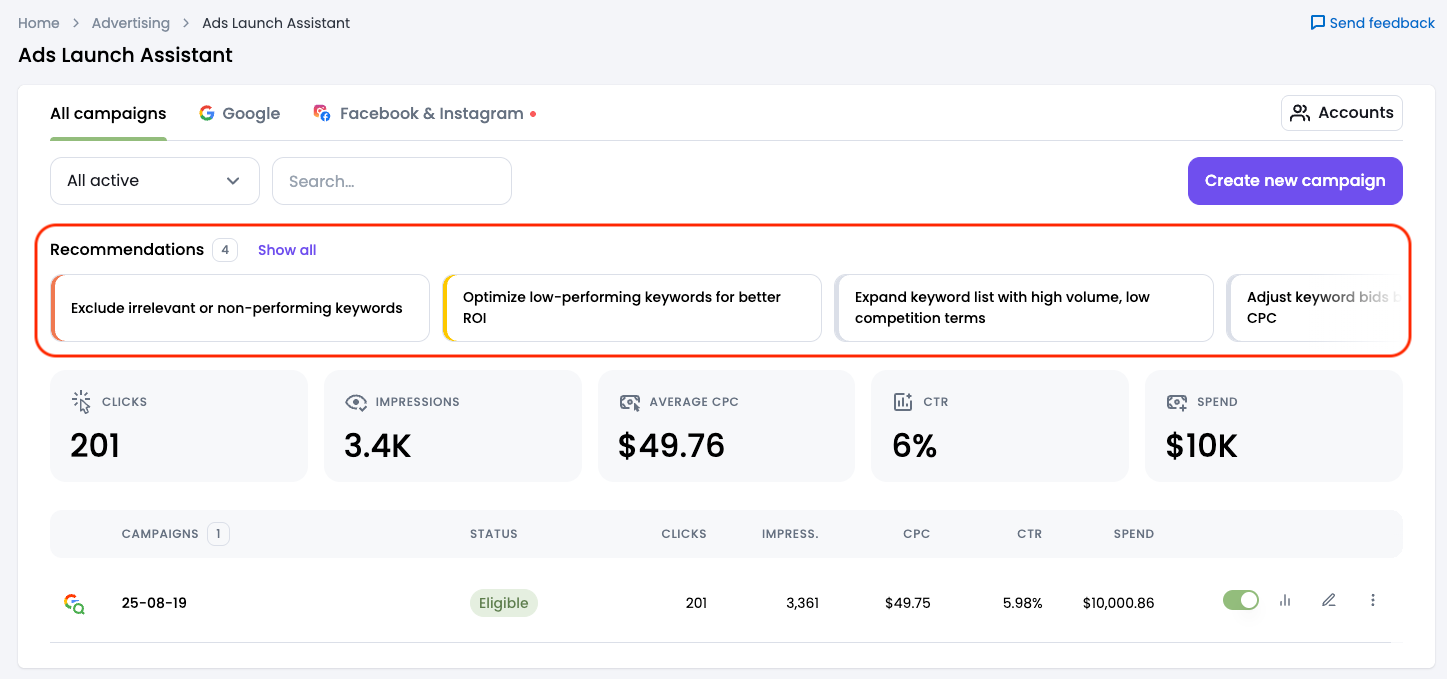1447x679 pixels.
Task: Open the three-dot more options menu
Action: pyautogui.click(x=1372, y=601)
